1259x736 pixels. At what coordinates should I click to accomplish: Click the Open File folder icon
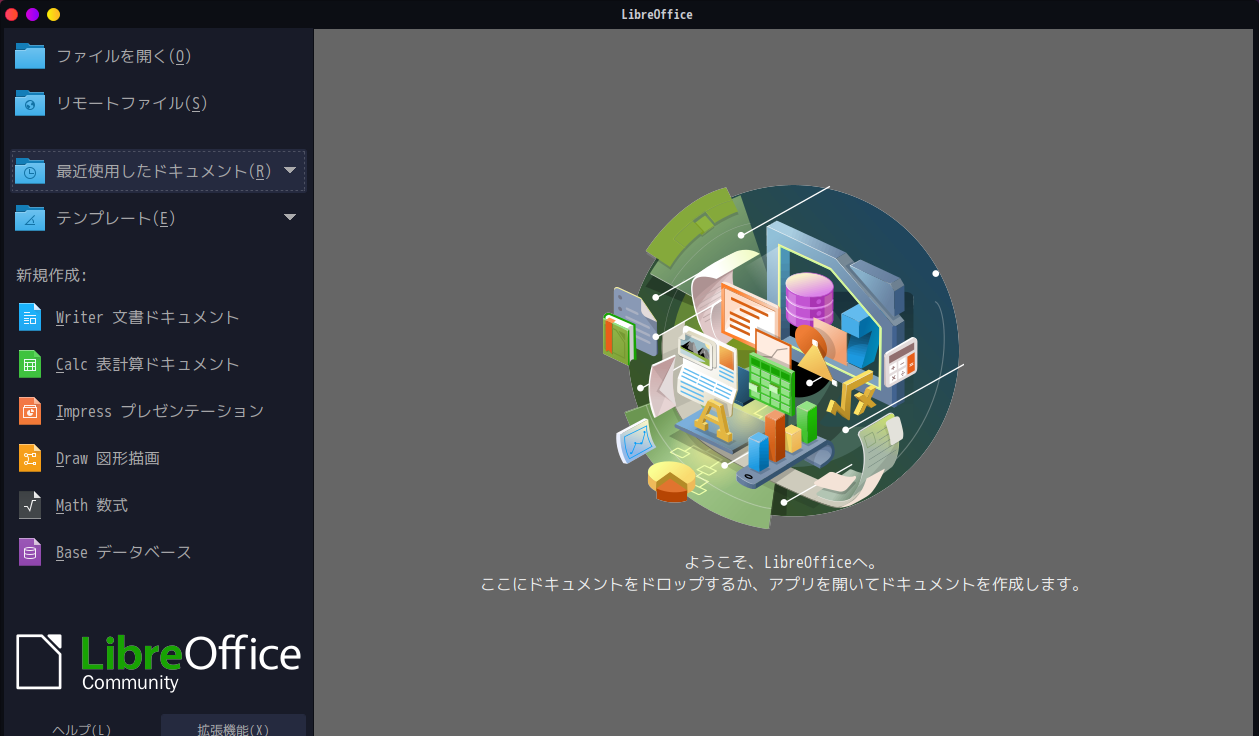click(30, 56)
